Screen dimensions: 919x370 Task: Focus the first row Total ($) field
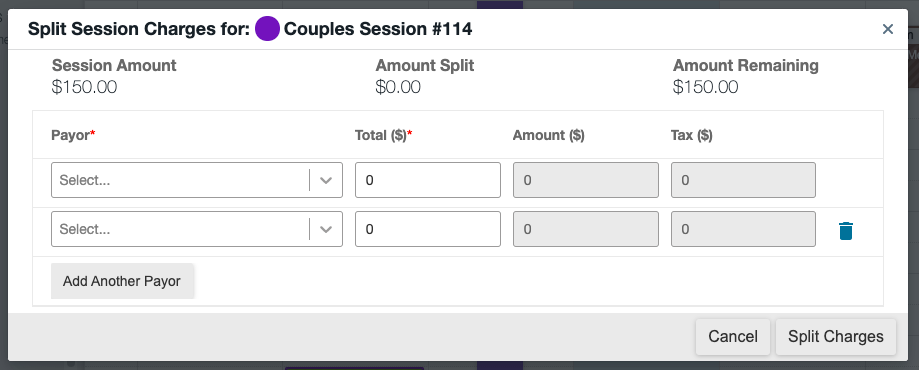428,180
